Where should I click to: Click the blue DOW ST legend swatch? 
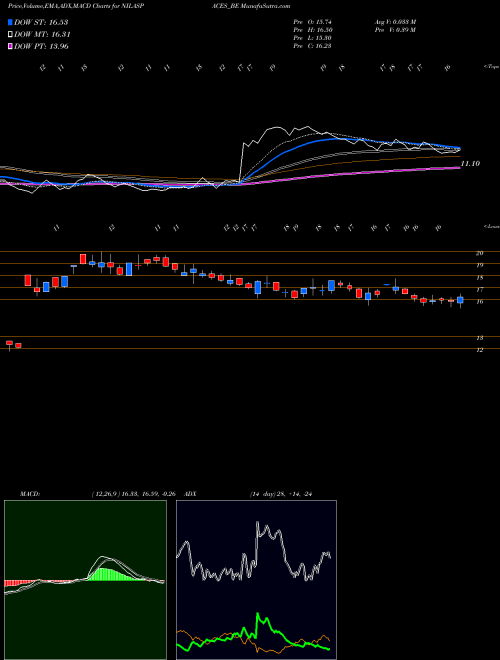10,22
